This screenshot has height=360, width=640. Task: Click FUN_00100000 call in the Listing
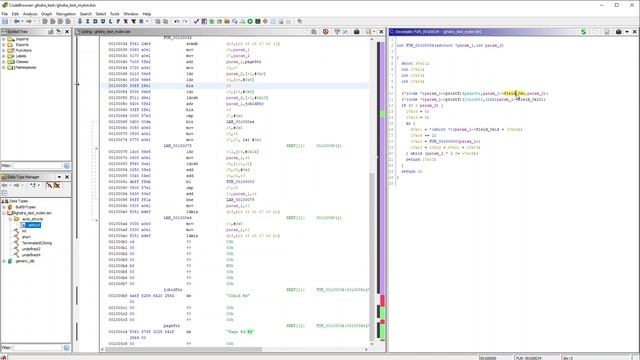(x=240, y=182)
